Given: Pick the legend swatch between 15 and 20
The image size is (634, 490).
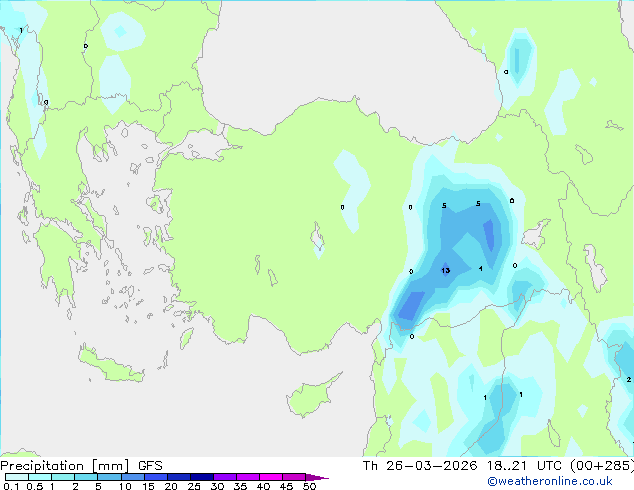Looking at the screenshot, I should [156, 477].
